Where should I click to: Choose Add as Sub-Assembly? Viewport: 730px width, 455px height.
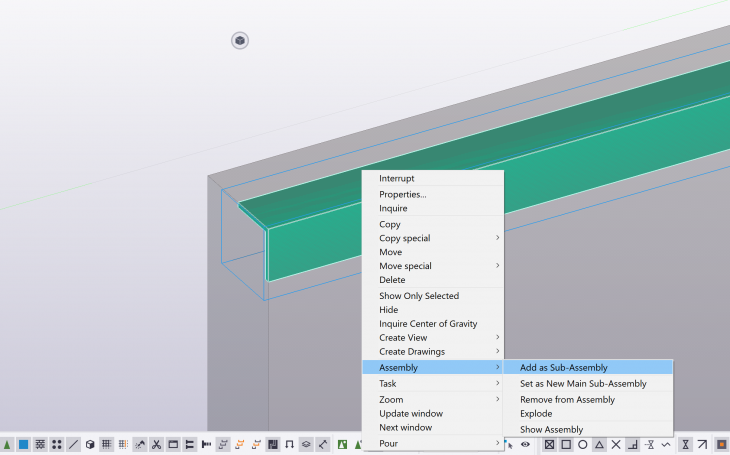click(563, 368)
